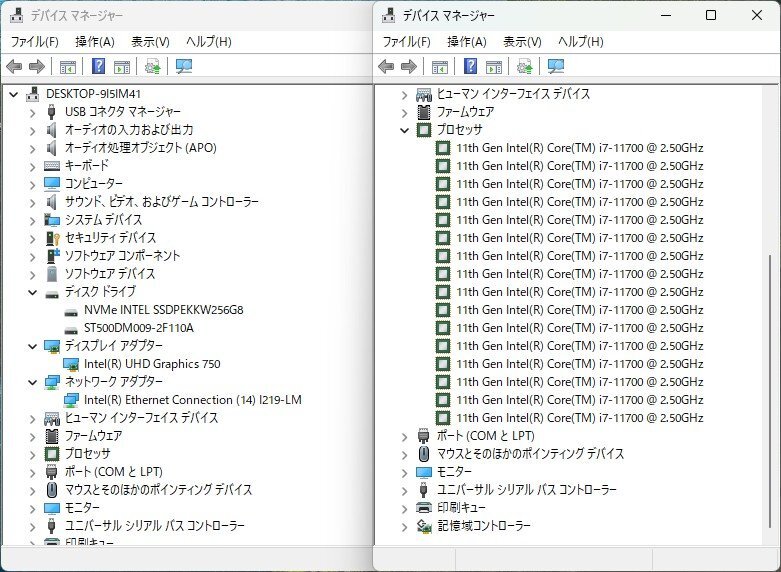Expand システム デバイス node
This screenshot has height=572, width=781.
click(32, 220)
